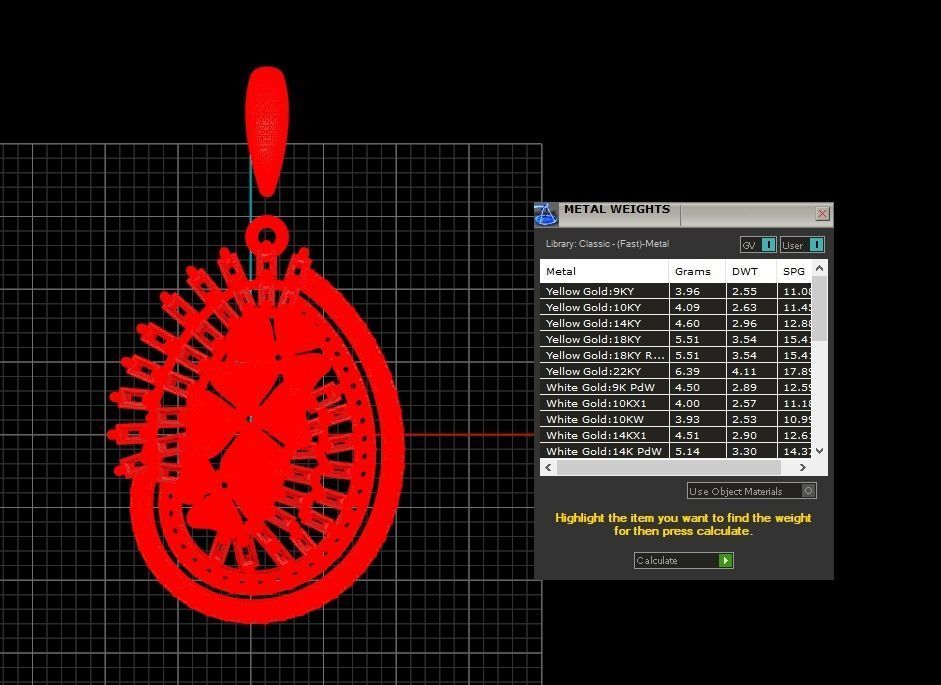Click the vertical scrollbar thumb
This screenshot has height=685, width=941.
pyautogui.click(x=820, y=309)
